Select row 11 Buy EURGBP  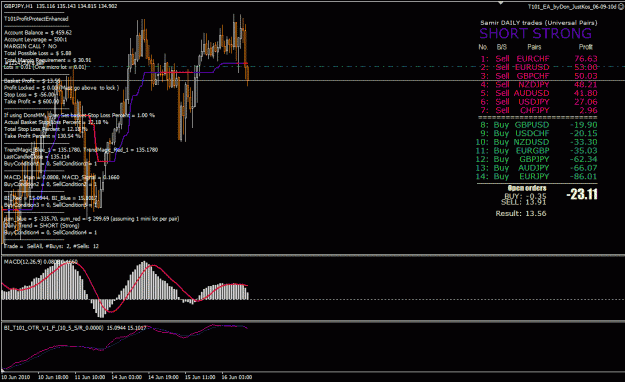click(537, 151)
